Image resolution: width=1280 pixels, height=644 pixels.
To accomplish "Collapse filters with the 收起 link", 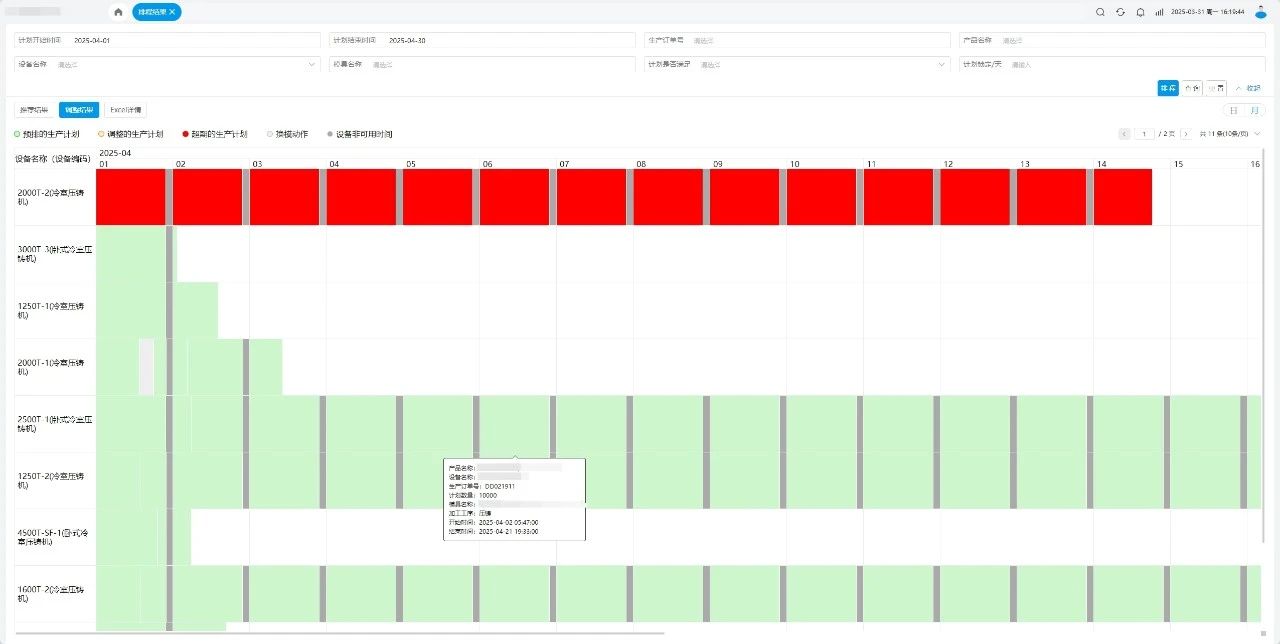I will coord(1247,88).
